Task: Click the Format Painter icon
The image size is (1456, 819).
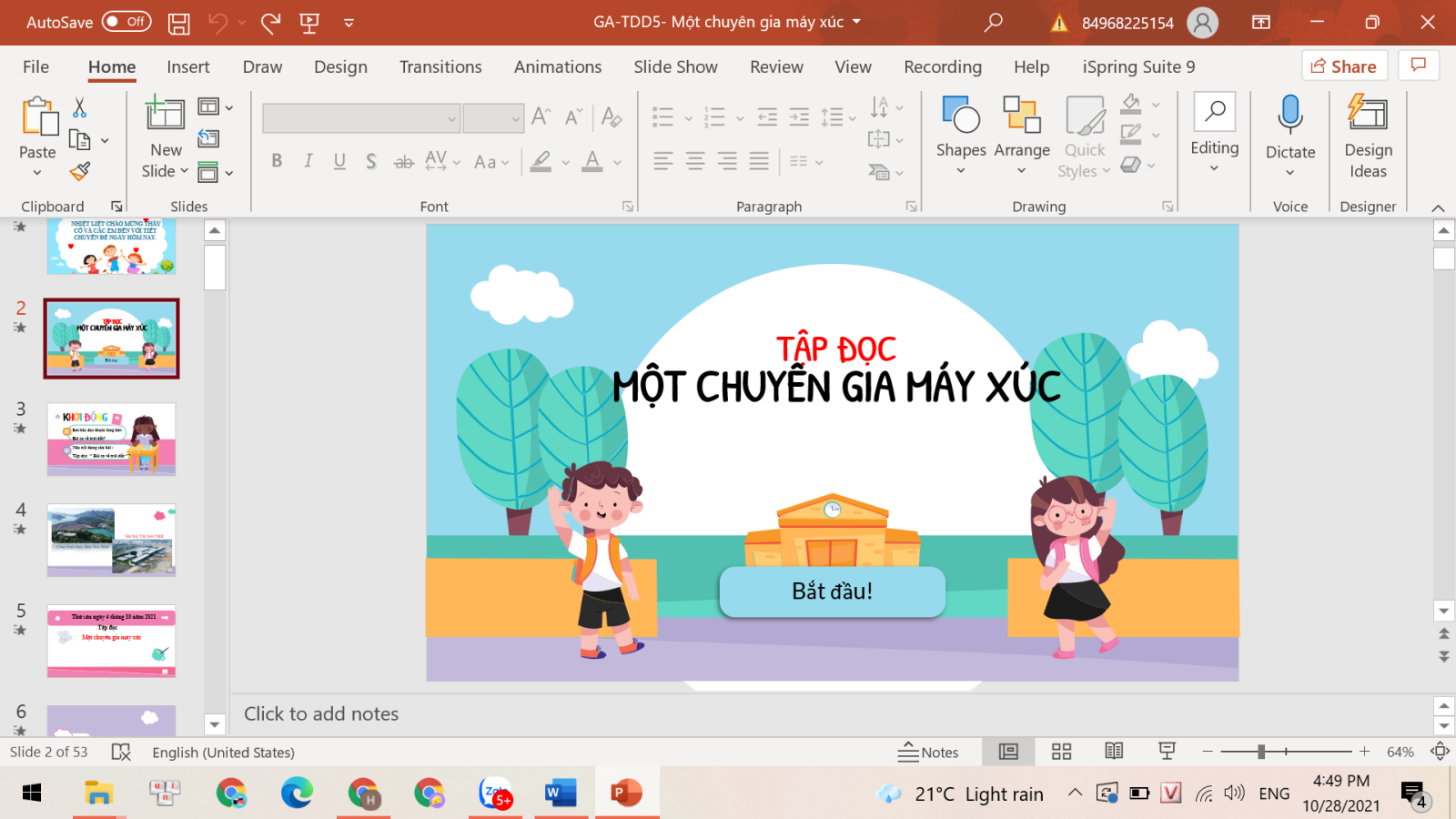Action: 80,171
